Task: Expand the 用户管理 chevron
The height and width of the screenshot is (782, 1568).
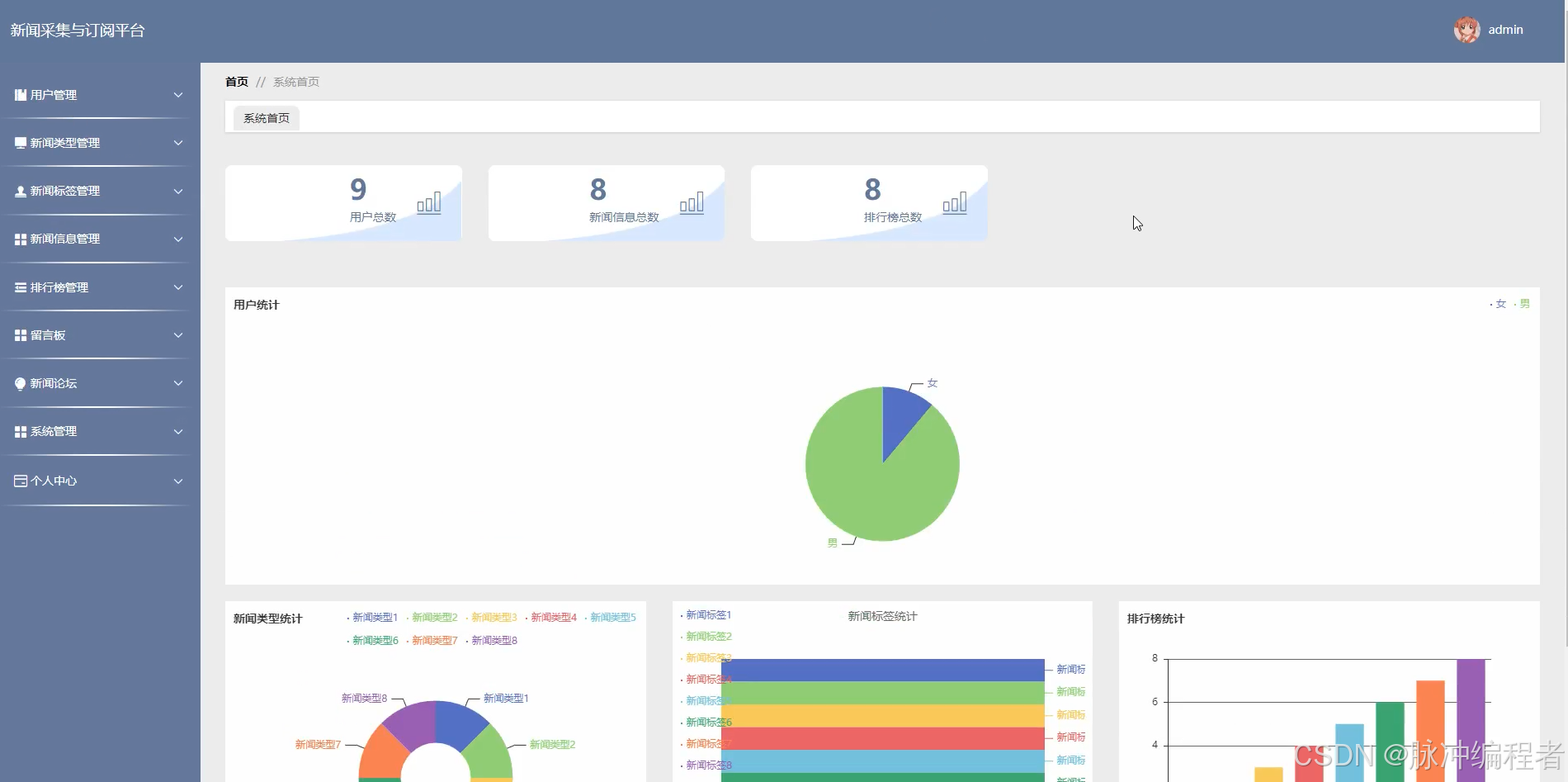Action: coord(178,95)
